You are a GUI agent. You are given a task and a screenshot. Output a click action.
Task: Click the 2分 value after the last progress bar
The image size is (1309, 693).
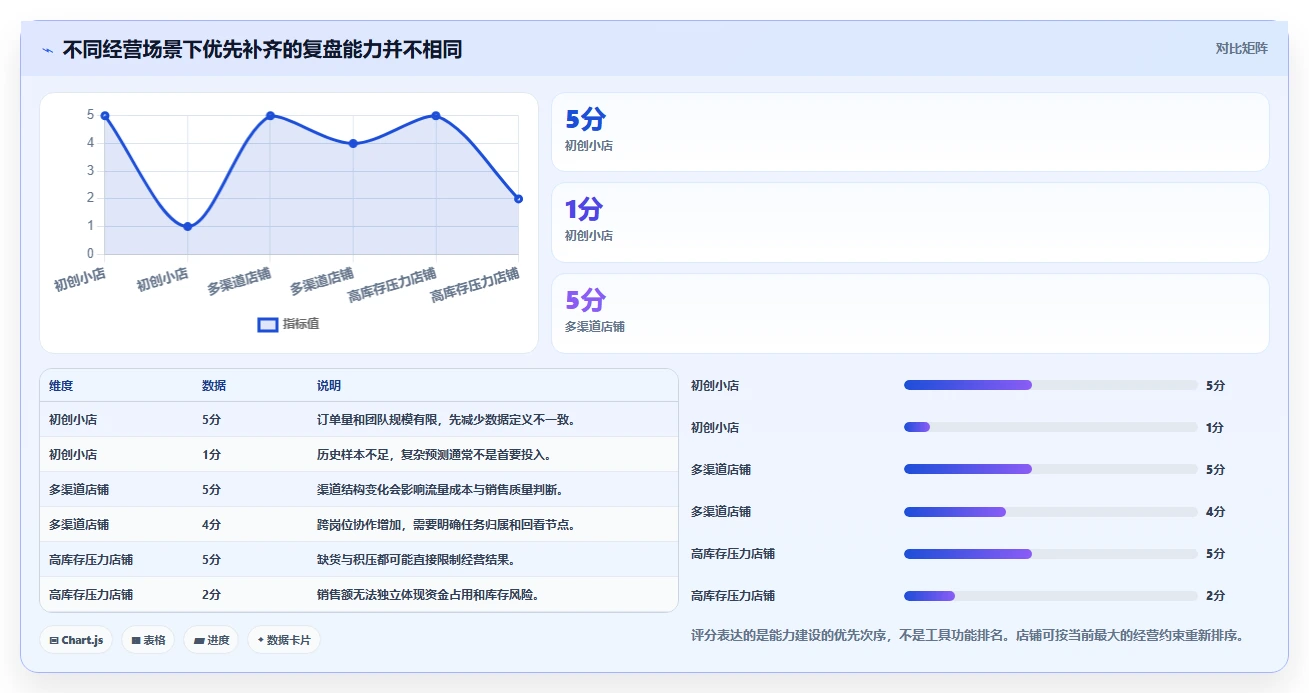click(1215, 595)
